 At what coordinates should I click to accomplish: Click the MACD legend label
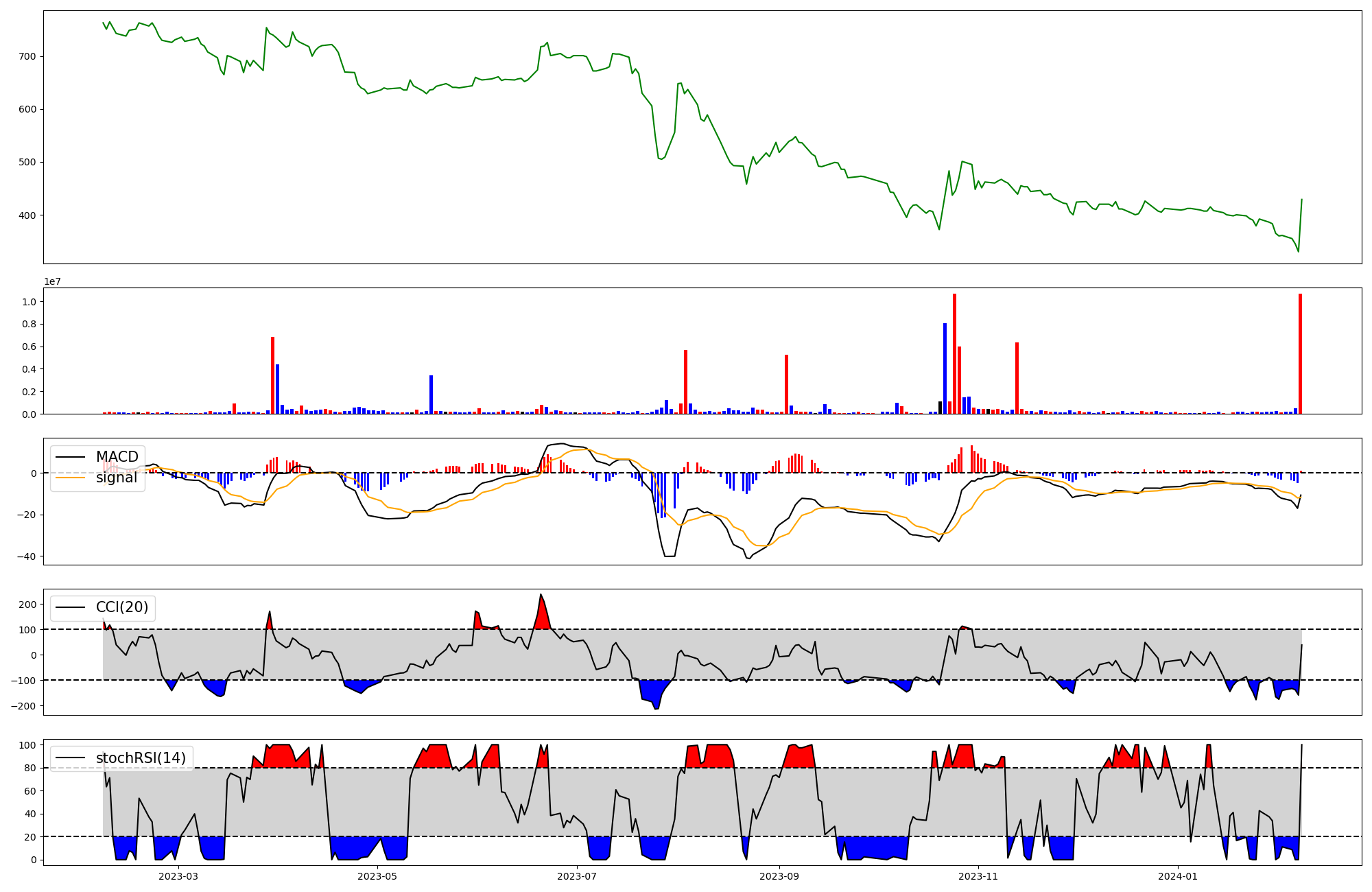(117, 457)
